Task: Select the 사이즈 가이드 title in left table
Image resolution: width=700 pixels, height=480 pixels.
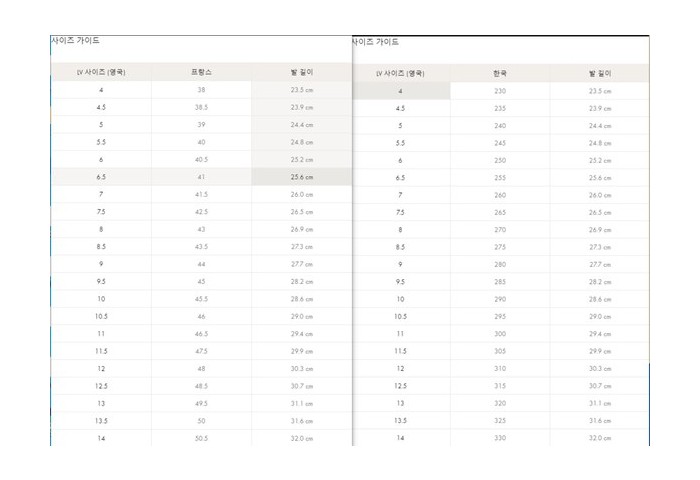Action: point(75,41)
